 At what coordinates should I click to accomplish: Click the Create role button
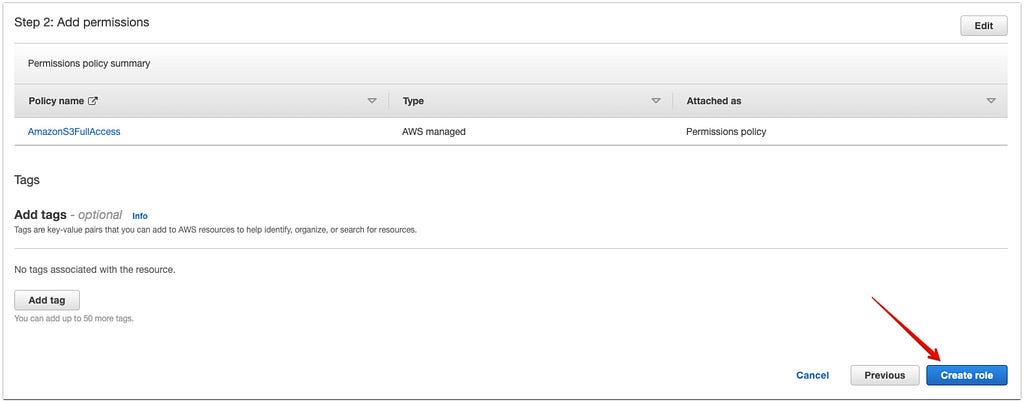pos(966,375)
